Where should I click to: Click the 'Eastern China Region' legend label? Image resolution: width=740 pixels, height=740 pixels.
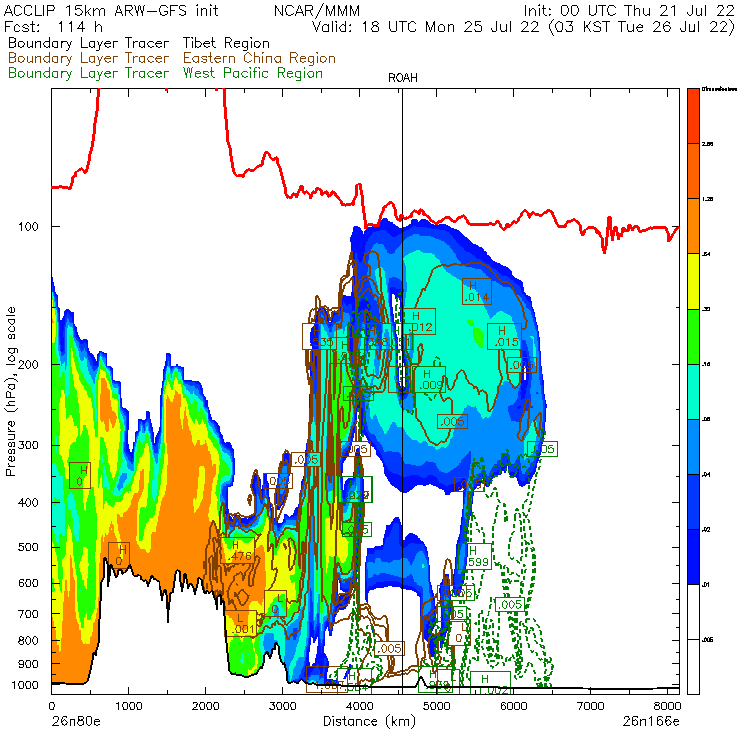(x=259, y=58)
